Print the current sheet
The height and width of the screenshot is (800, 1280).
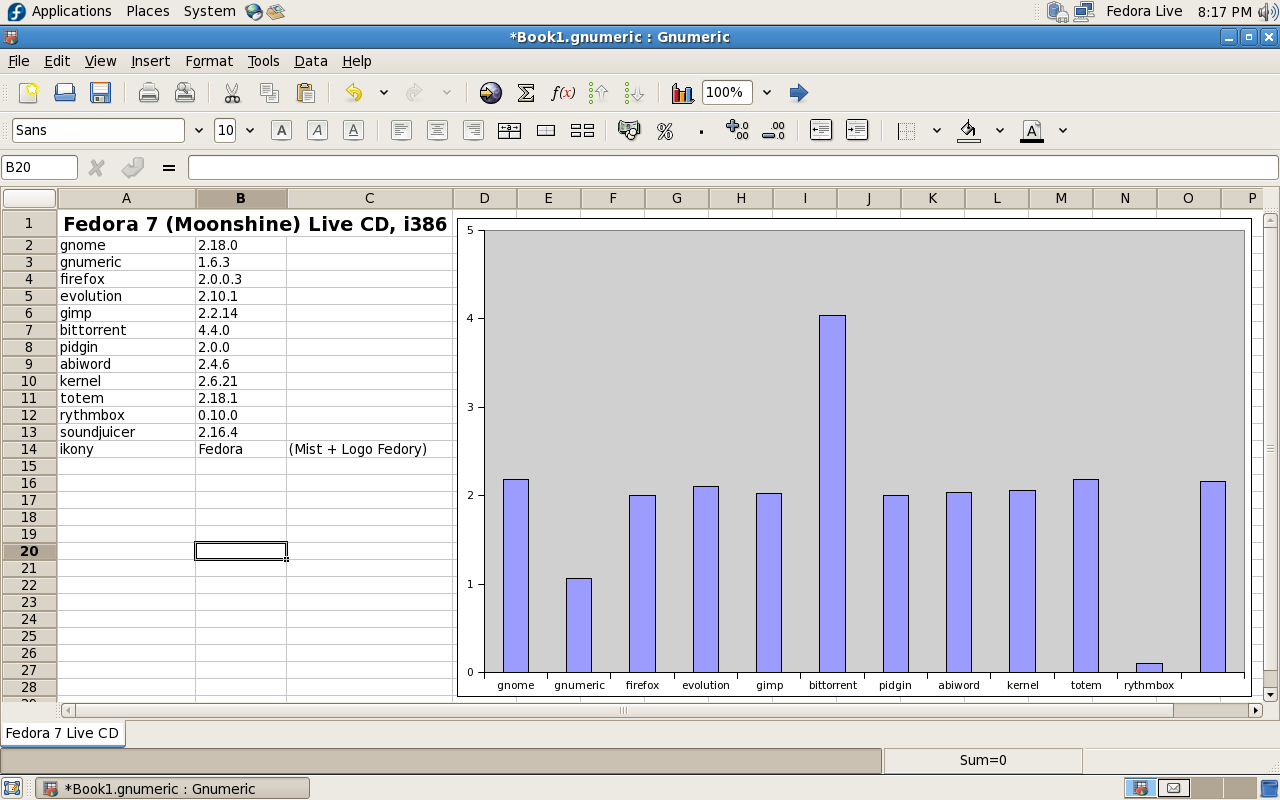pyautogui.click(x=149, y=93)
